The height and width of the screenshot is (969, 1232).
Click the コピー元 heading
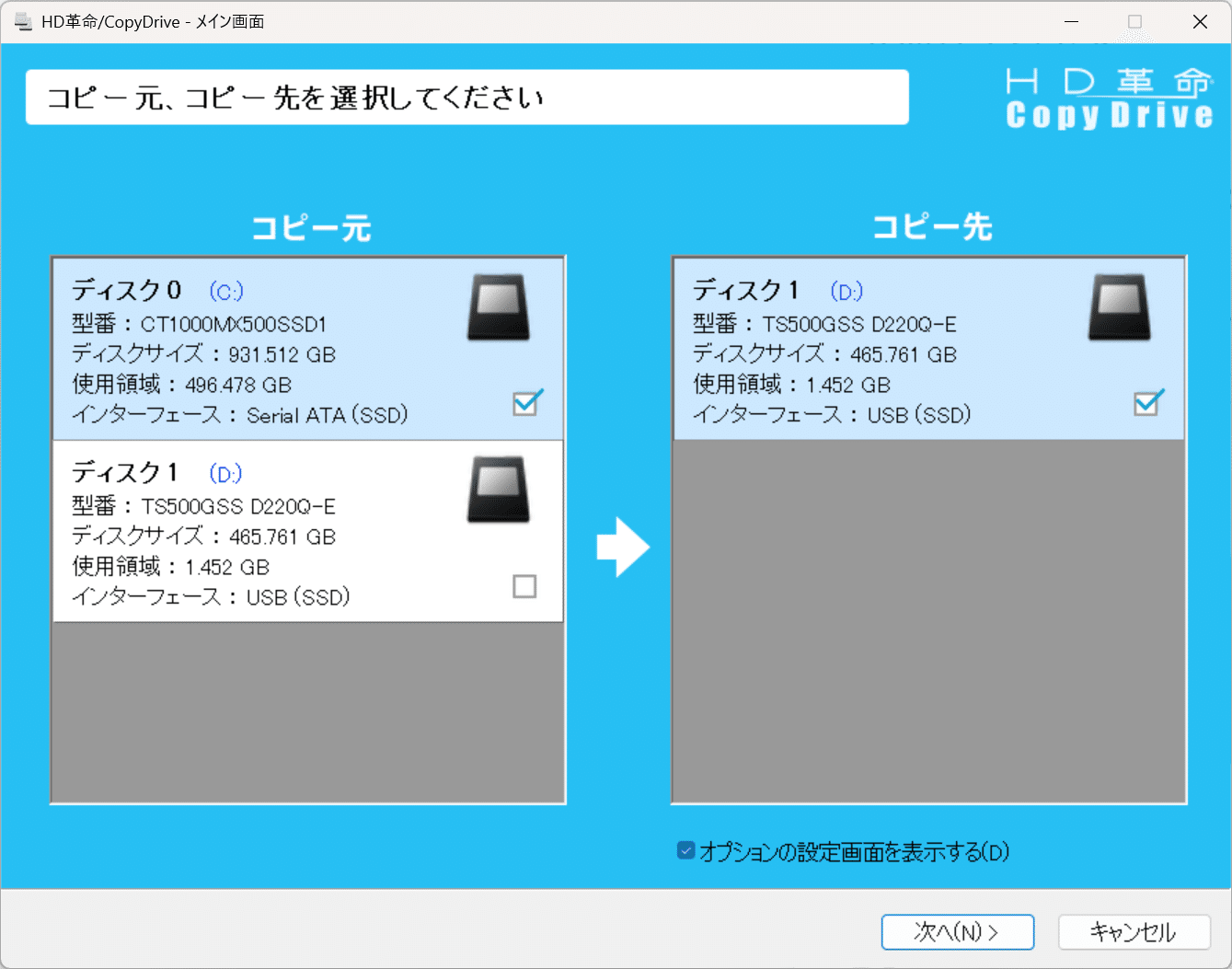[x=309, y=226]
